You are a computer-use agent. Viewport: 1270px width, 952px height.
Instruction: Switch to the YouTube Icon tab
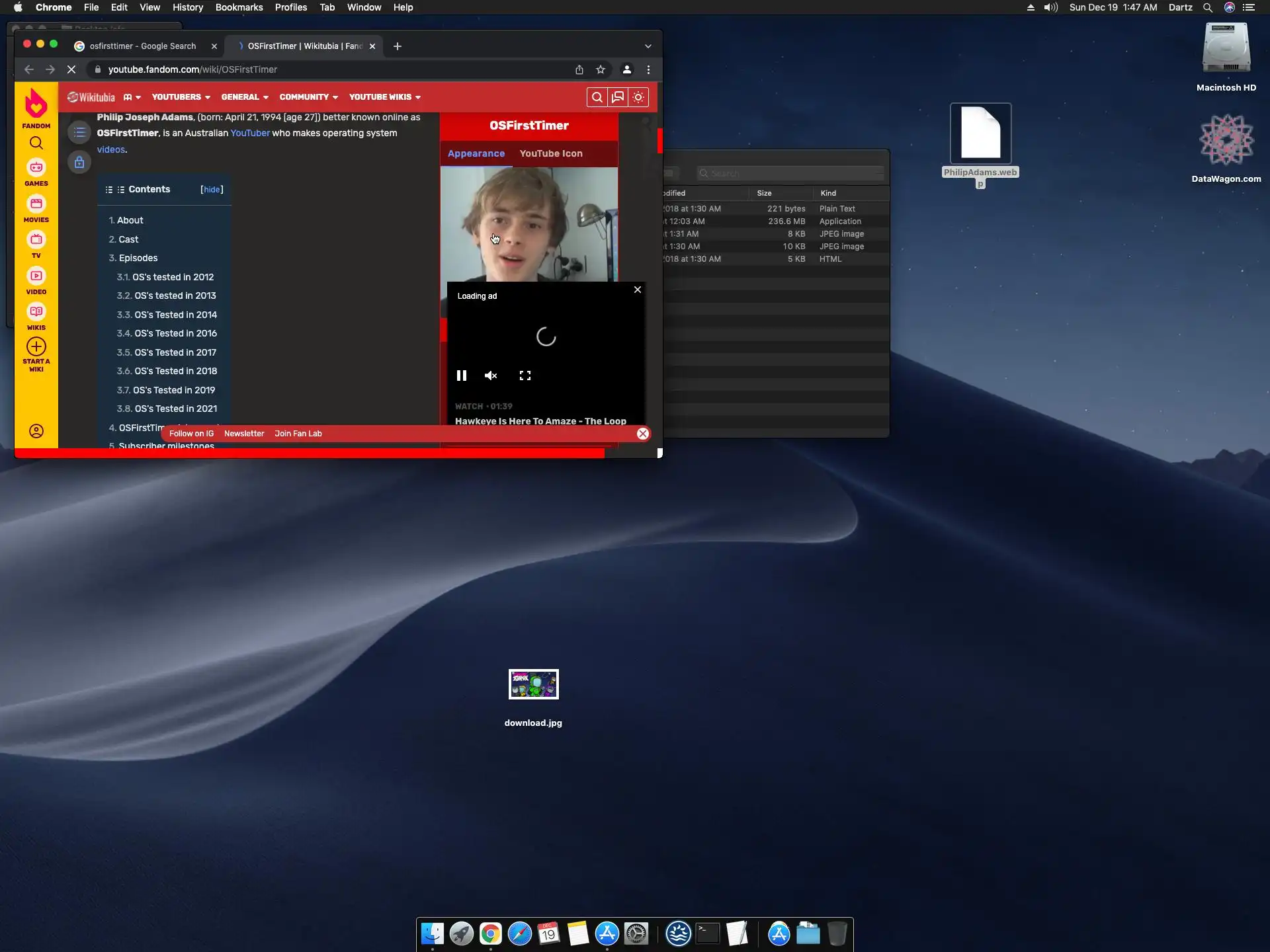[x=551, y=153]
